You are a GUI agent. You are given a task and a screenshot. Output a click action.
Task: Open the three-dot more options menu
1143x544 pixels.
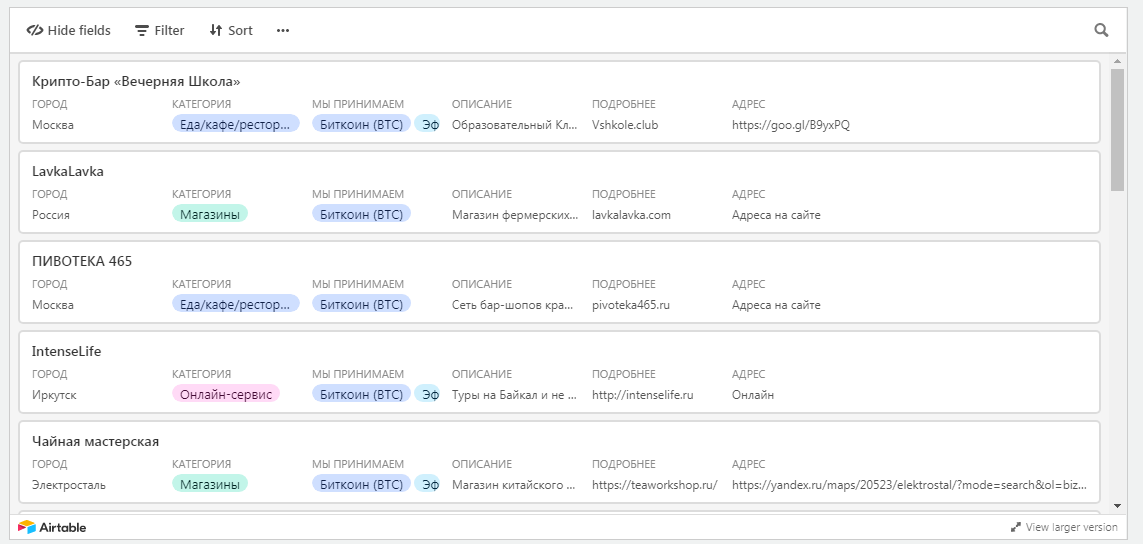pyautogui.click(x=283, y=31)
